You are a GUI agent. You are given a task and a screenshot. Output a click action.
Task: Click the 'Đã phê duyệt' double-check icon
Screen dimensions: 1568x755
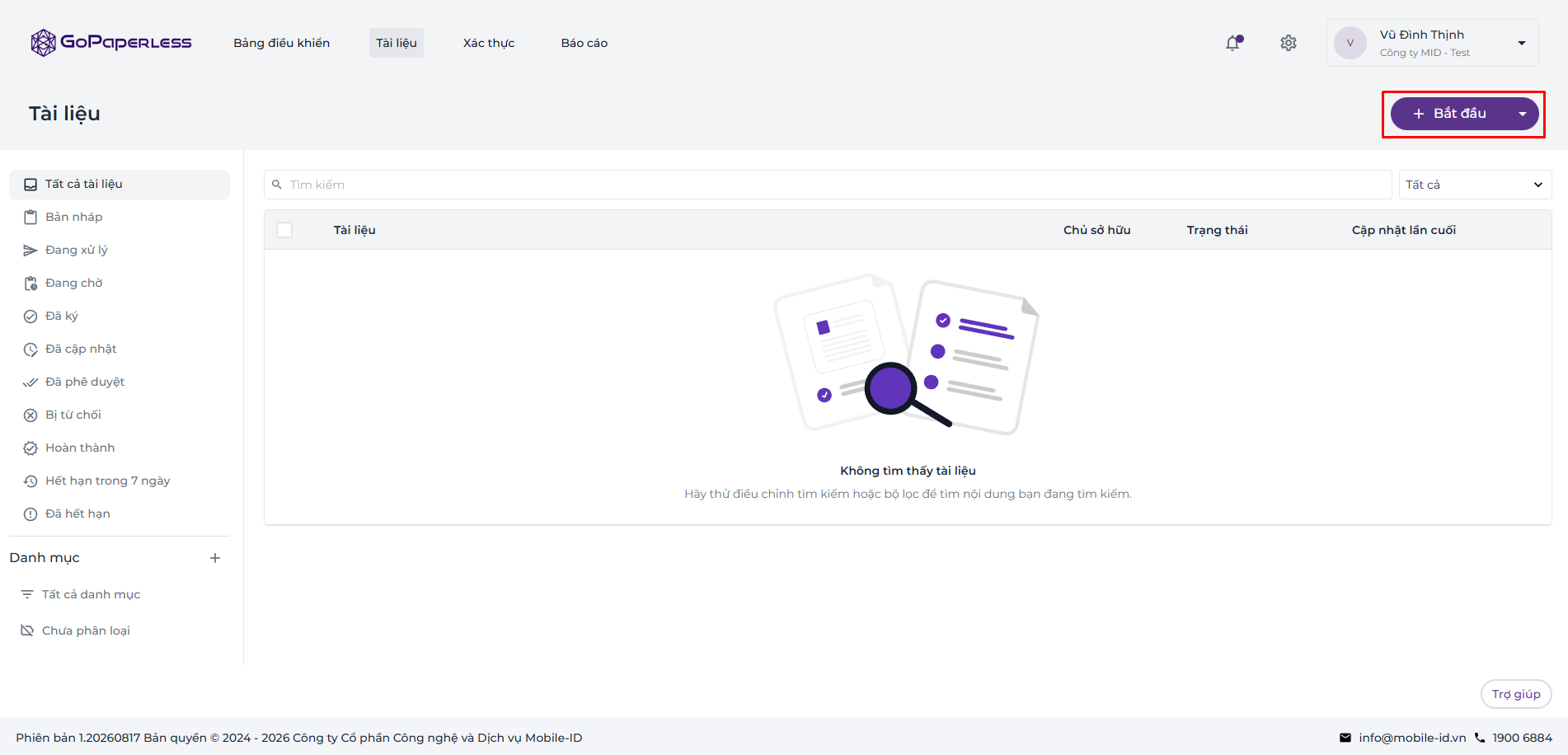(31, 382)
